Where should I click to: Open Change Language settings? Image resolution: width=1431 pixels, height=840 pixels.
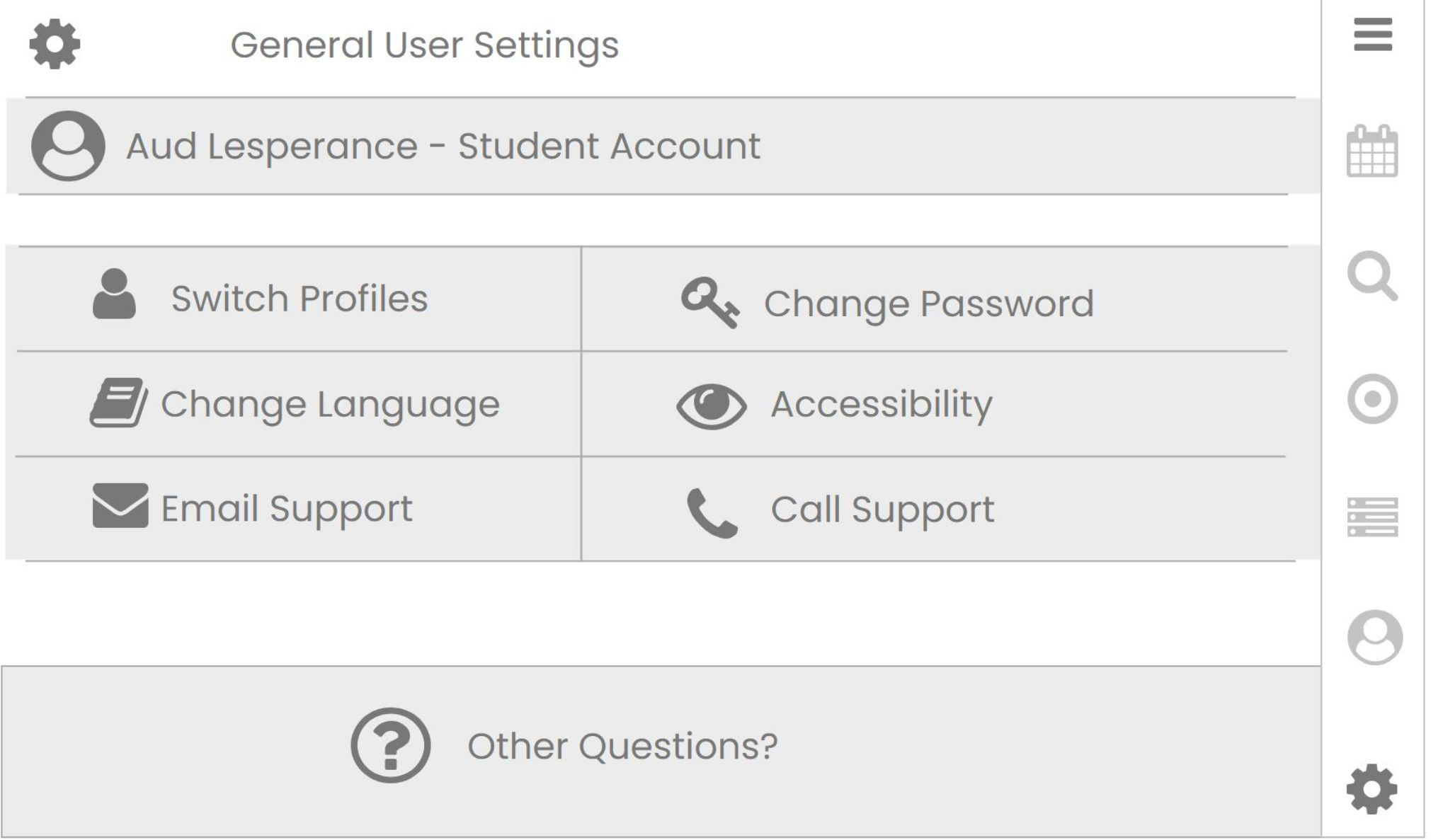click(298, 404)
